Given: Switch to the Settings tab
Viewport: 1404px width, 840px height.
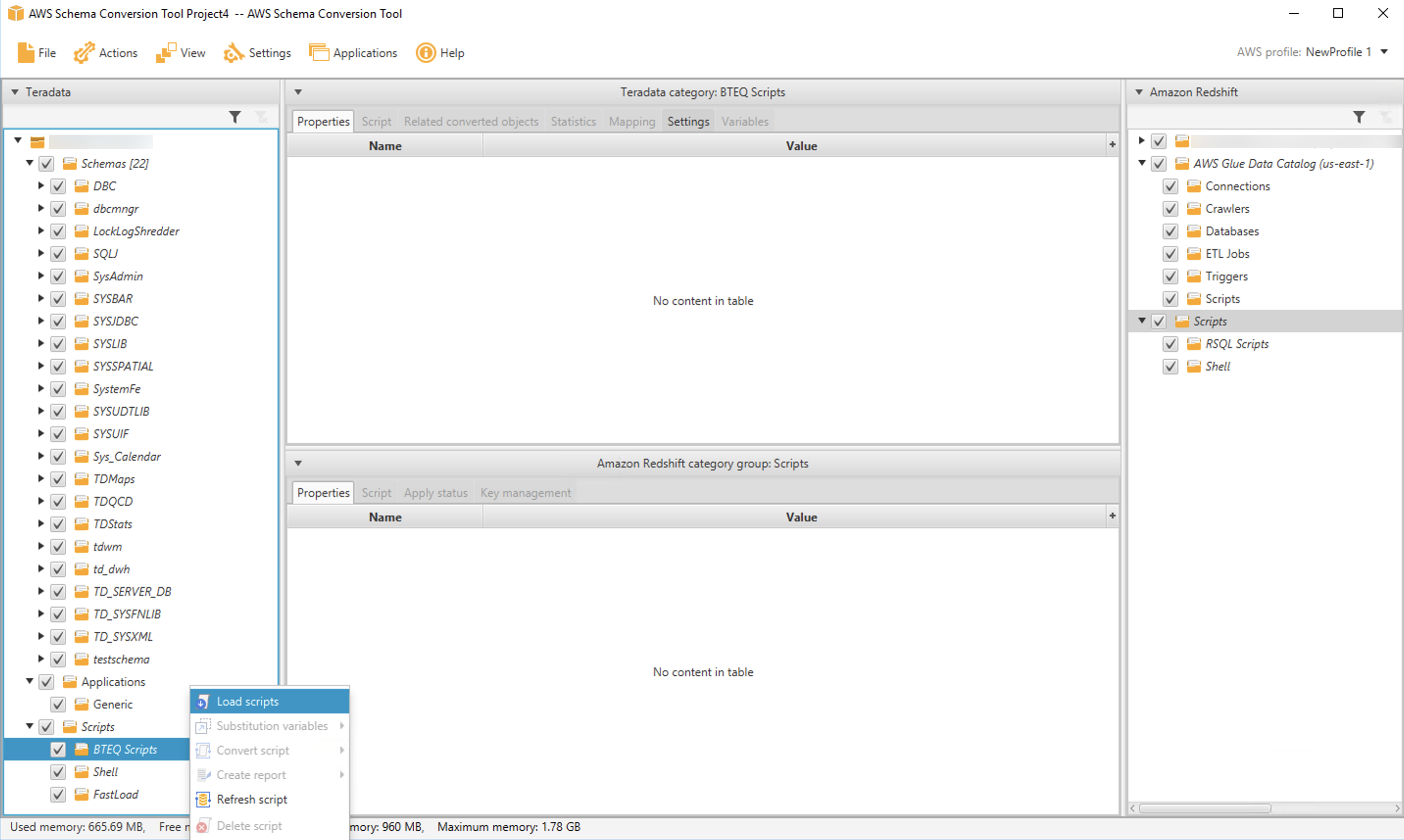Looking at the screenshot, I should pyautogui.click(x=688, y=122).
